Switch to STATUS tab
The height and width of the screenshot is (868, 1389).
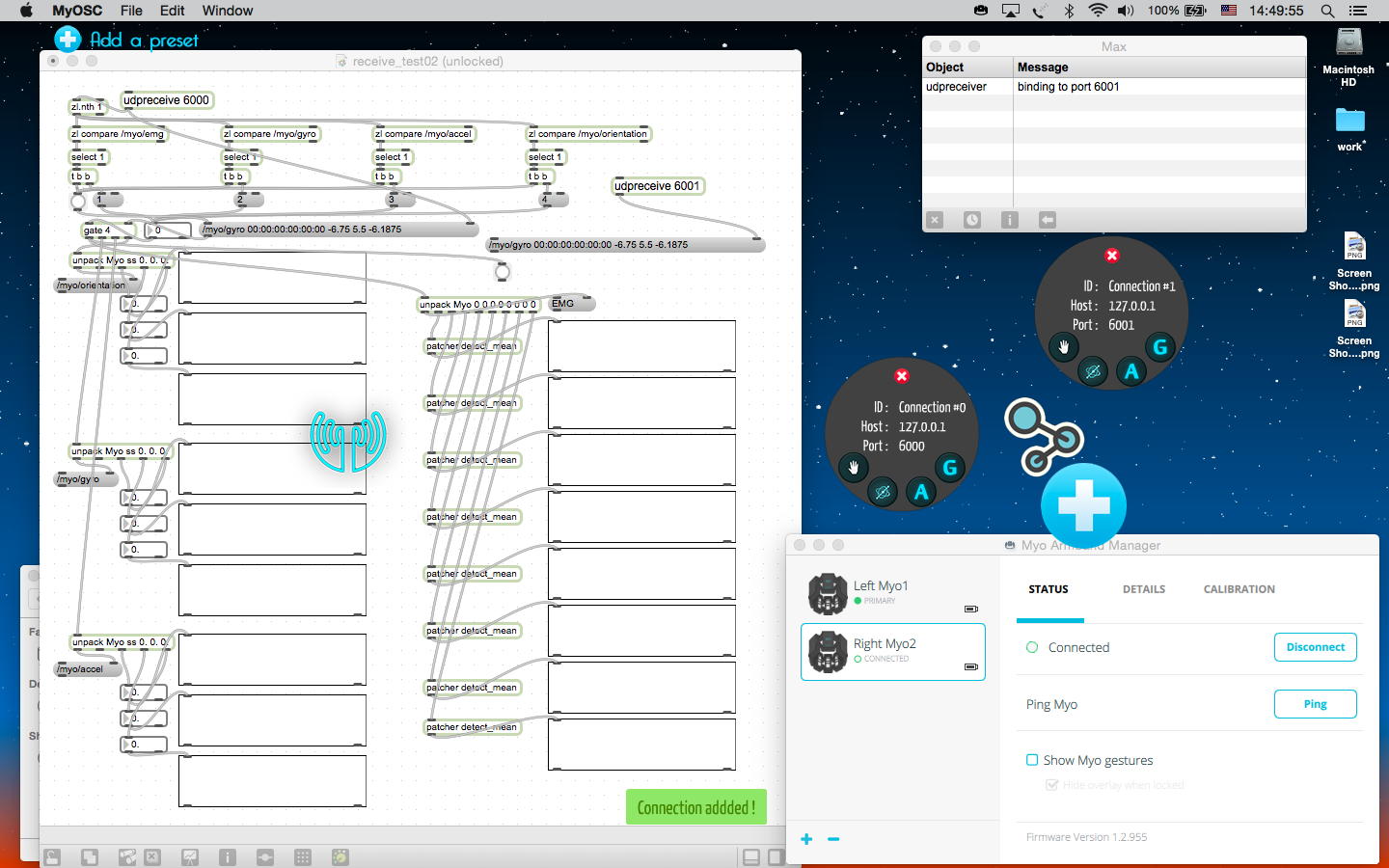[1049, 589]
